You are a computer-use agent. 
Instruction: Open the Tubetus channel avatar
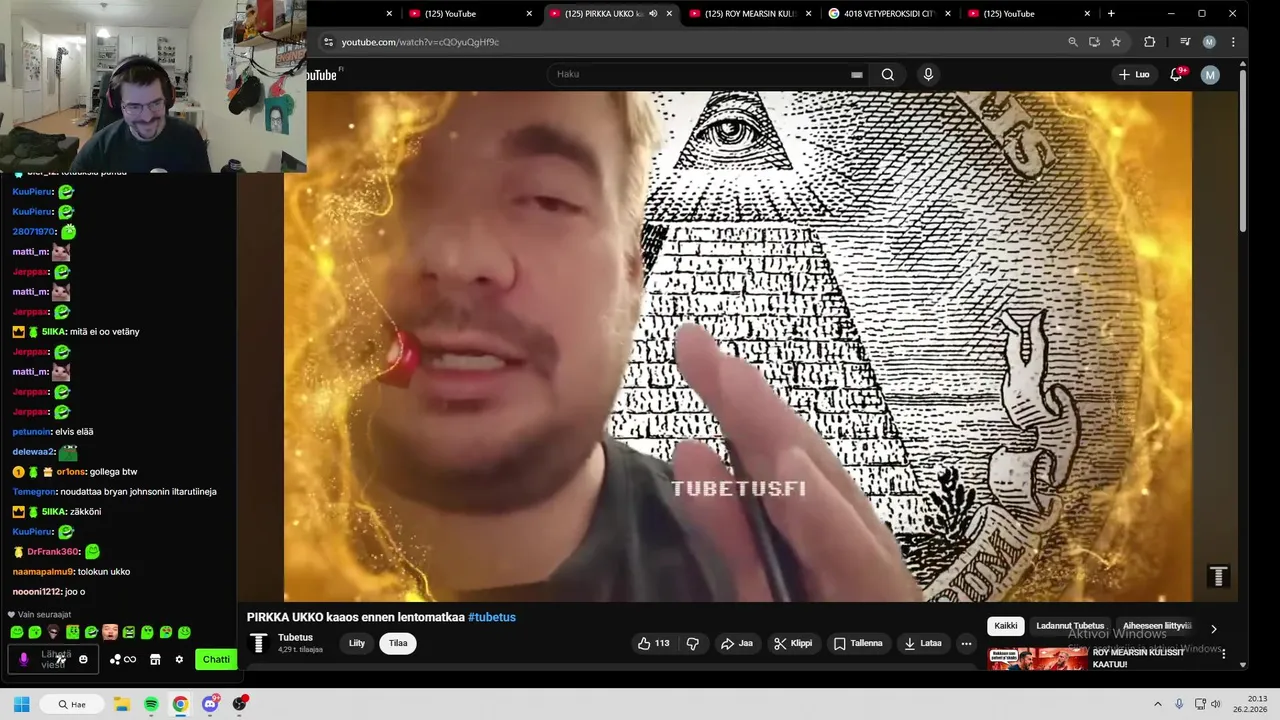(x=258, y=643)
